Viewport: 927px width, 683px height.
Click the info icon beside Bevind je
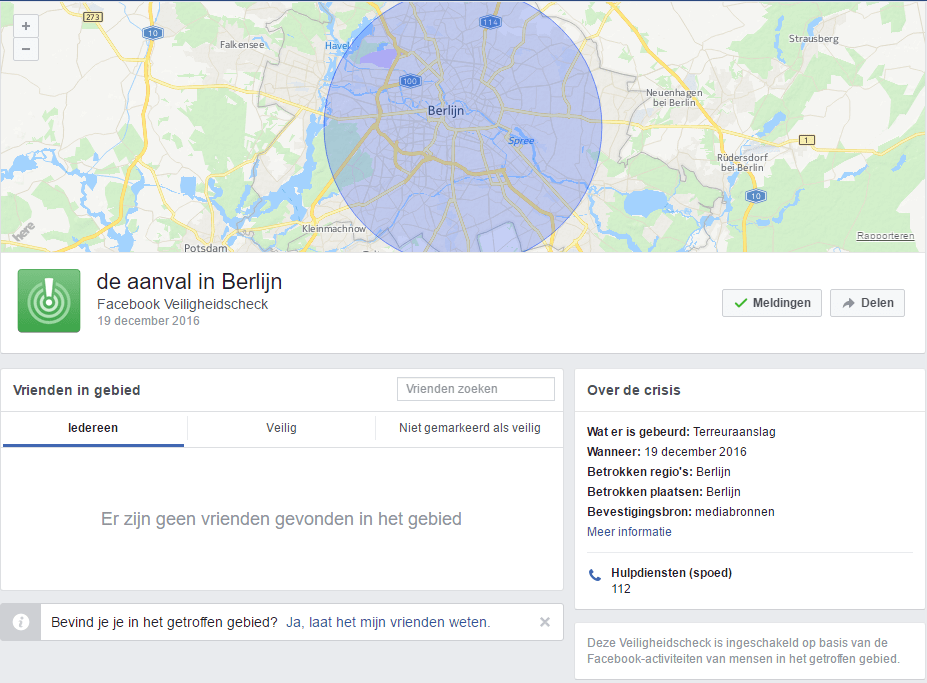tap(21, 622)
